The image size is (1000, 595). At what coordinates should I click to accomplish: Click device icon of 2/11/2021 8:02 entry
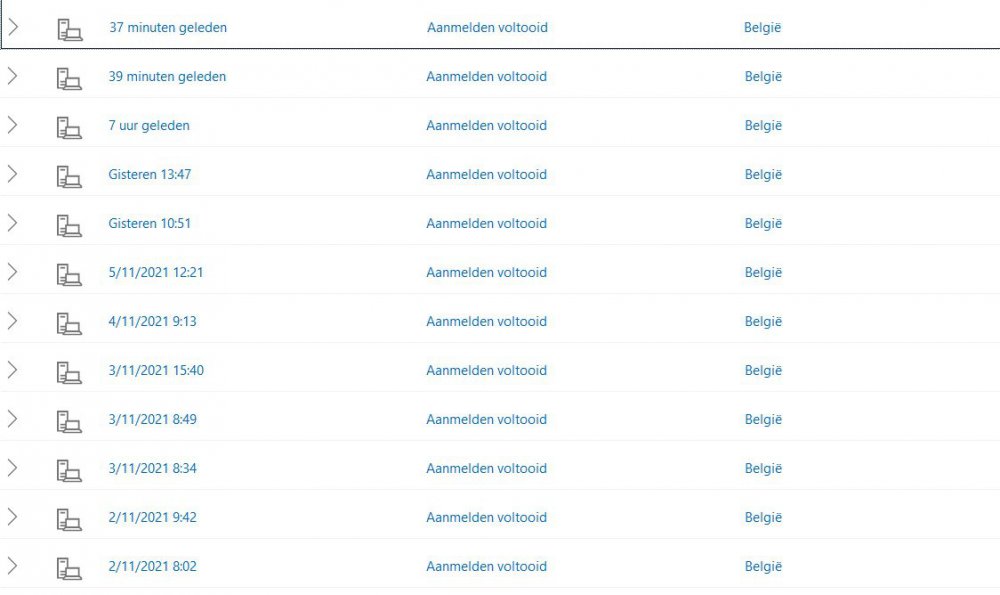point(69,567)
